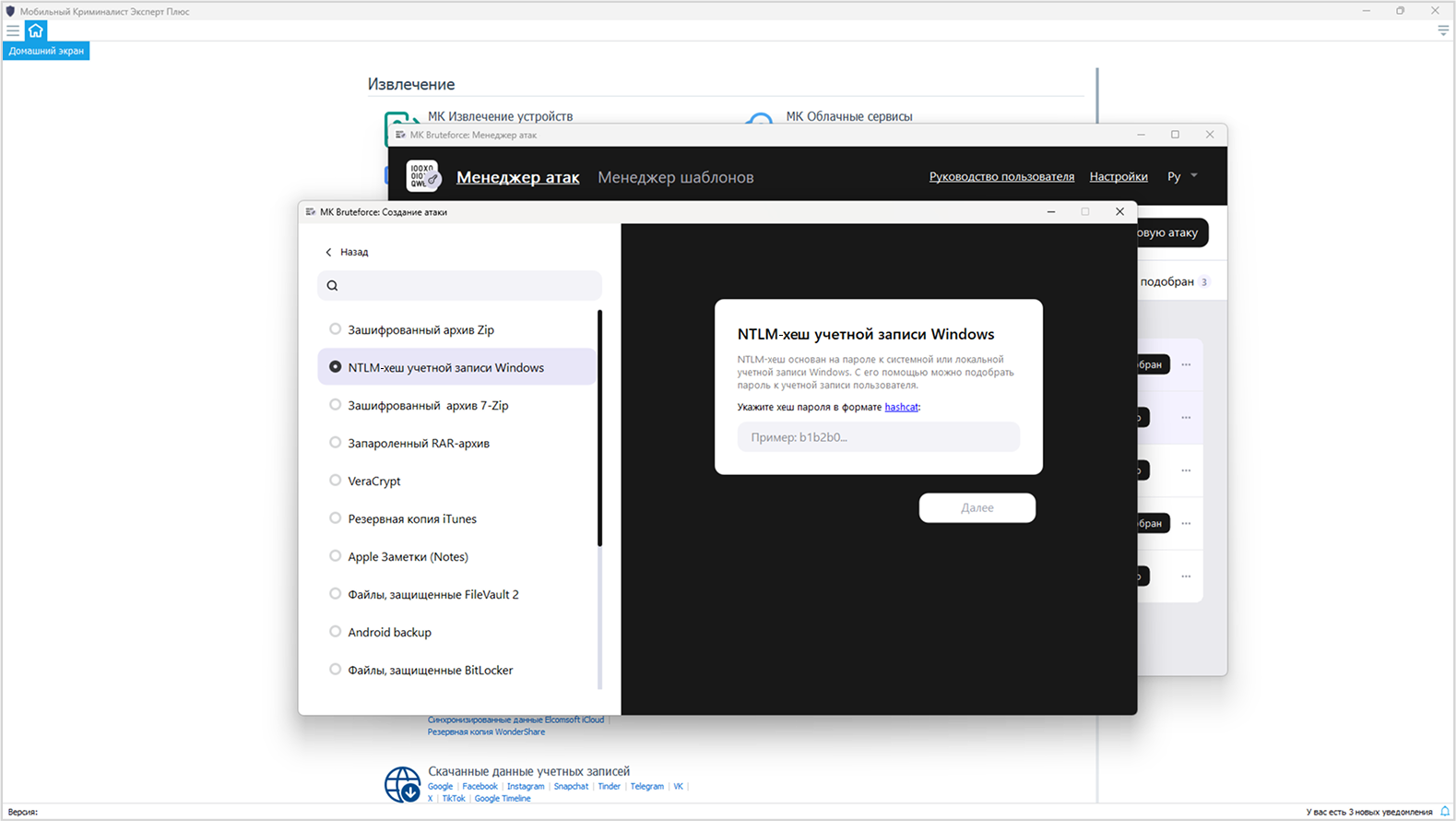Select Зашифрованный архив Zip option
1456x821 pixels.
456,329
